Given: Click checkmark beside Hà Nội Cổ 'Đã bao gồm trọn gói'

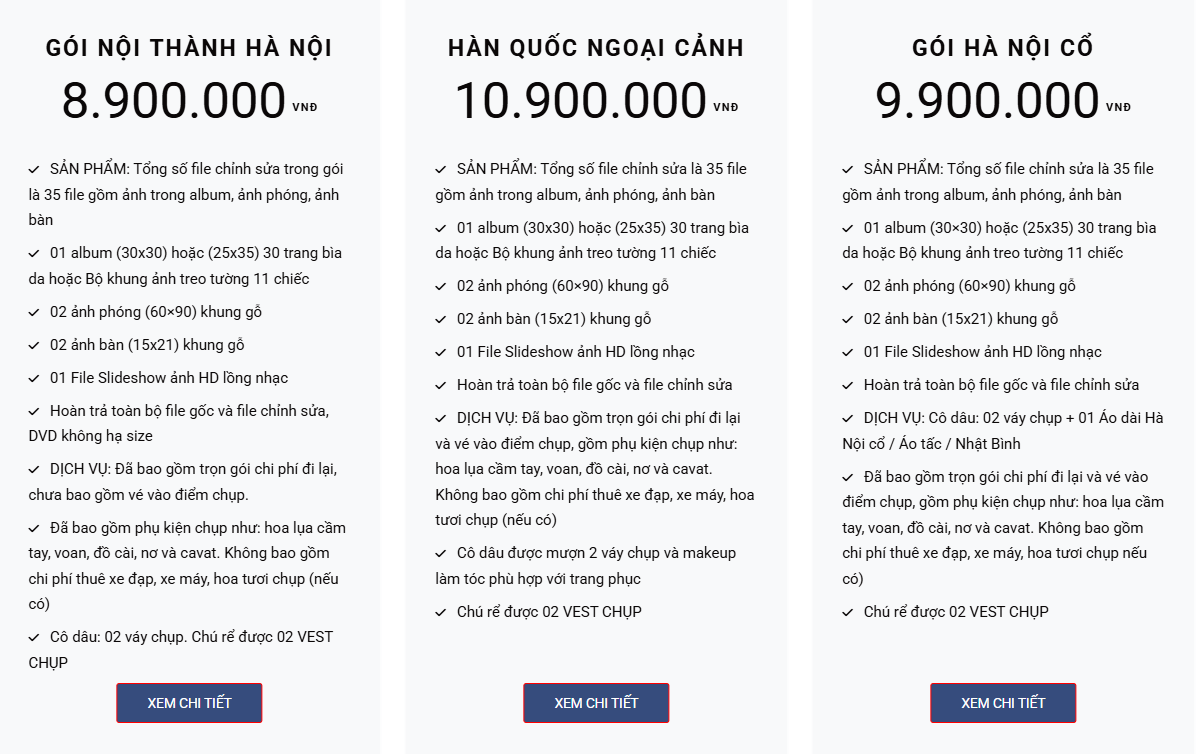Looking at the screenshot, I should [848, 478].
